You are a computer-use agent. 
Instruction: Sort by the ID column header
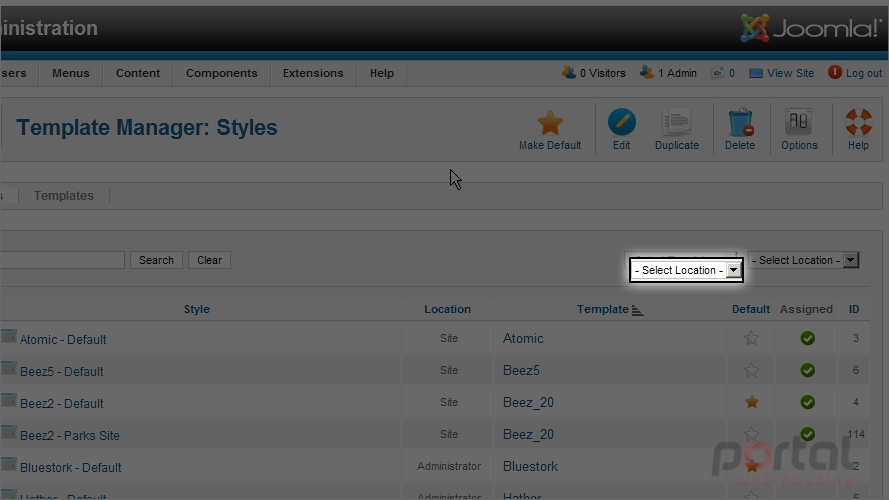coord(854,309)
